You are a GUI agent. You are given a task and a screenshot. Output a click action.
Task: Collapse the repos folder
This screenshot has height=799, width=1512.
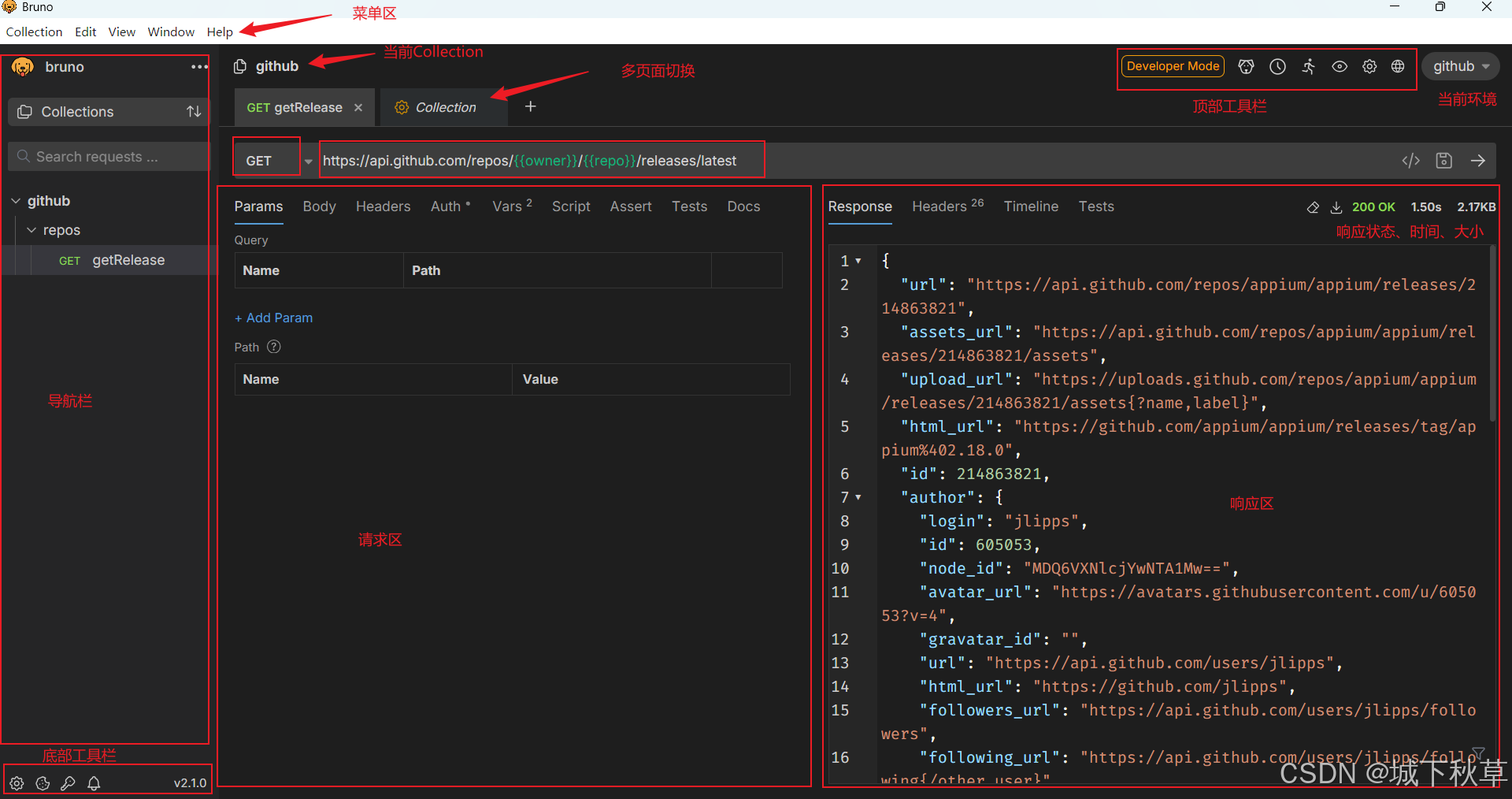point(31,230)
